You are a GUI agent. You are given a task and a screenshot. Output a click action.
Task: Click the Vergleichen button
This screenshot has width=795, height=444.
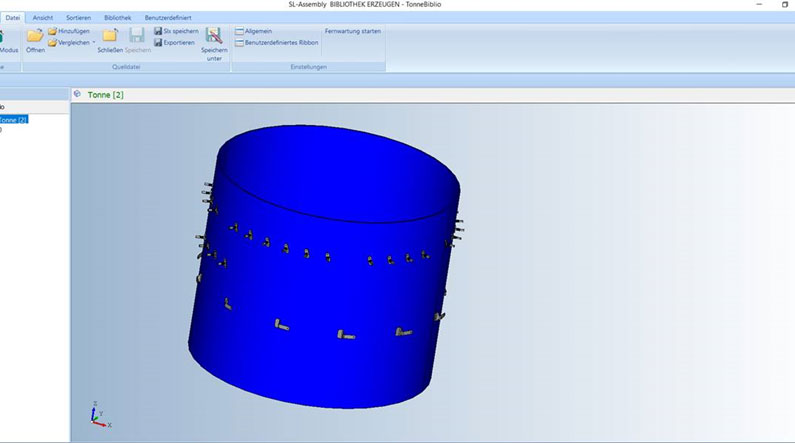coord(74,42)
